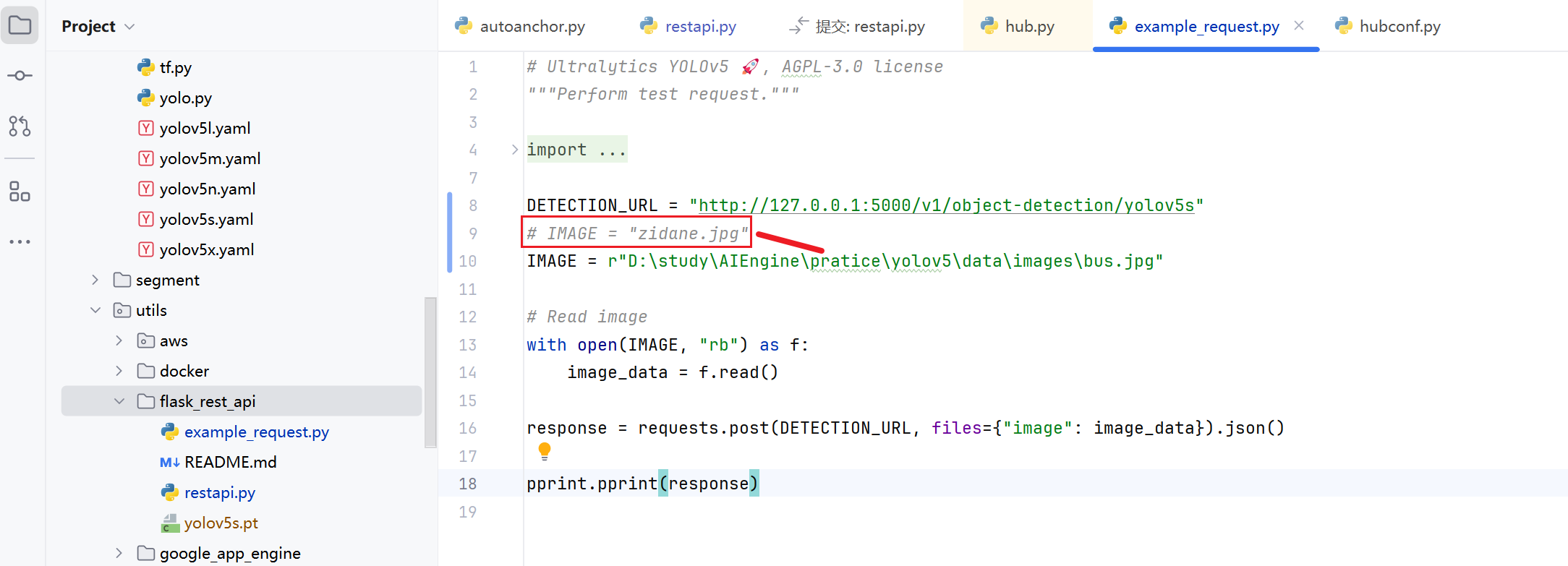Click the README.md markdown file icon
This screenshot has width=1568, height=566.
pyautogui.click(x=170, y=462)
